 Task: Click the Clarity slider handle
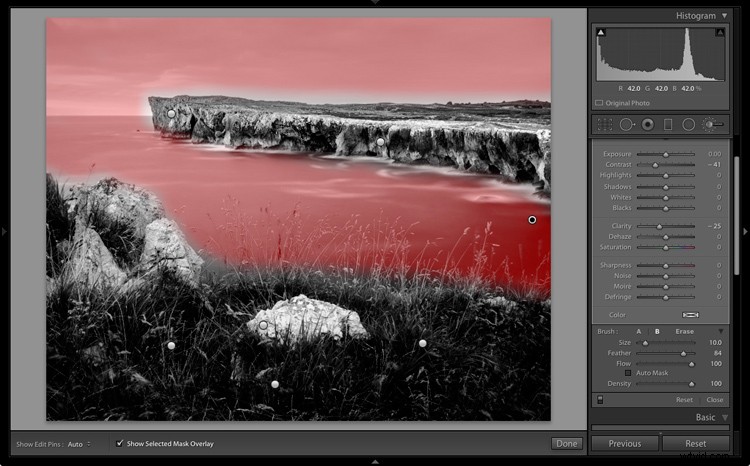tap(659, 226)
